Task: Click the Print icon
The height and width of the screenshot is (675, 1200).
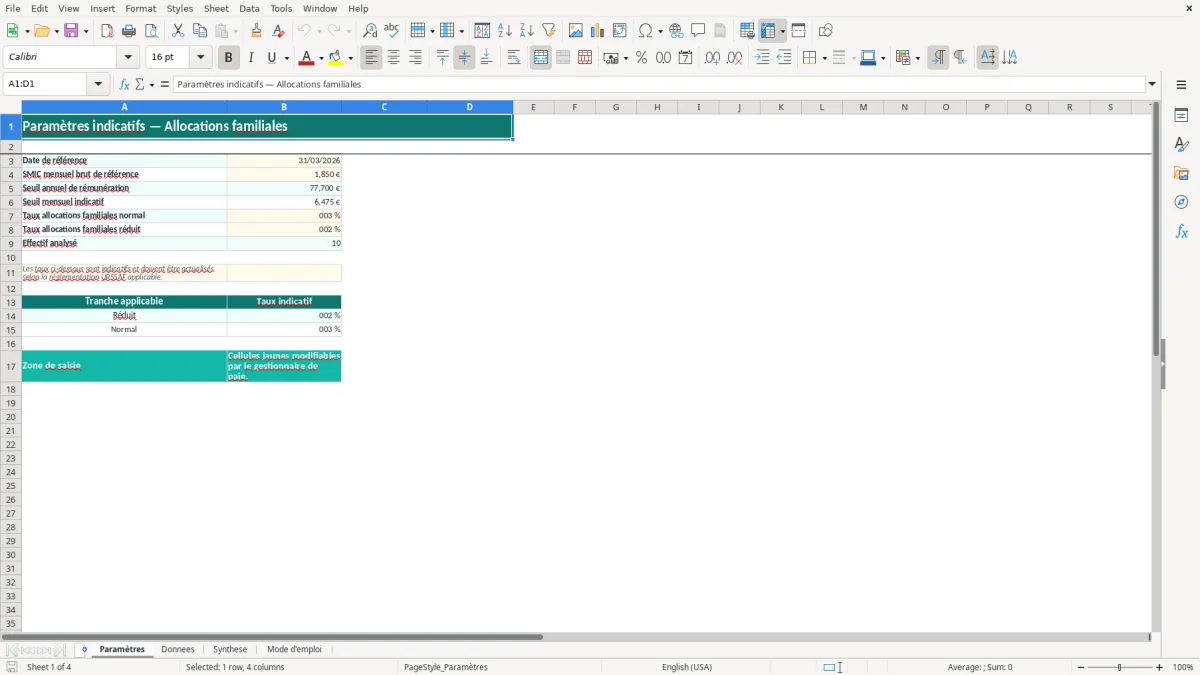Action: (x=129, y=31)
